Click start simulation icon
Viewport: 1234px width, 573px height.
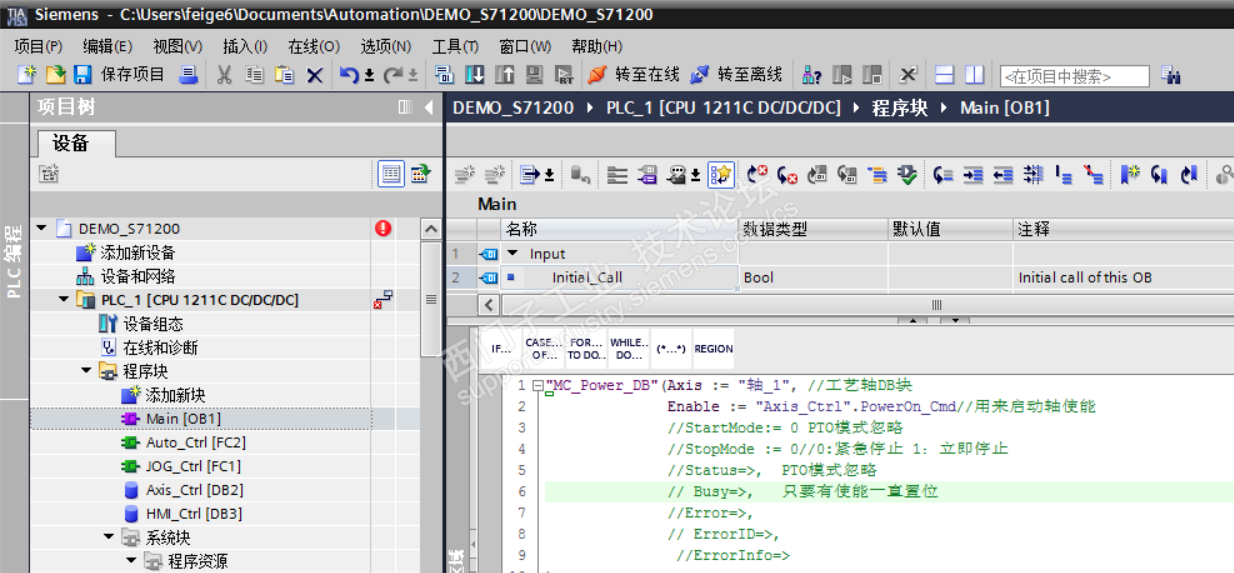pos(535,75)
